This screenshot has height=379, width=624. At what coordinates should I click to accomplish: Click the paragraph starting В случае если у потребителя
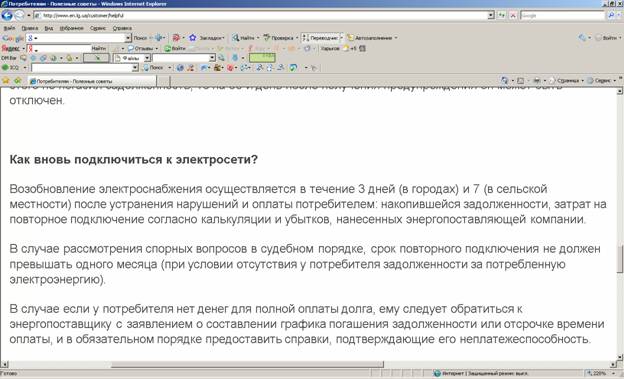pos(307,324)
